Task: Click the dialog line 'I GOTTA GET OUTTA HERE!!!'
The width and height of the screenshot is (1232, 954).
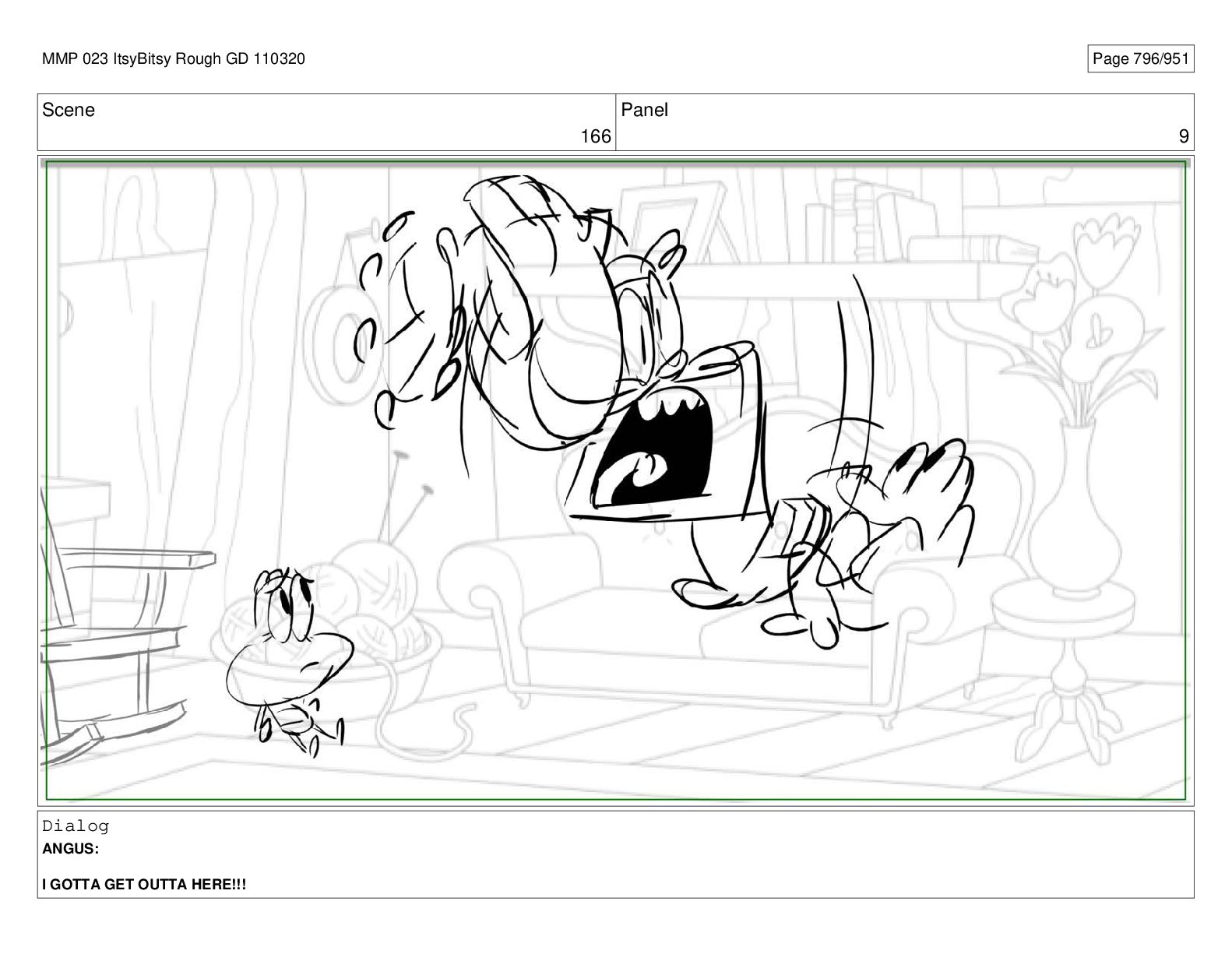Action: click(144, 884)
